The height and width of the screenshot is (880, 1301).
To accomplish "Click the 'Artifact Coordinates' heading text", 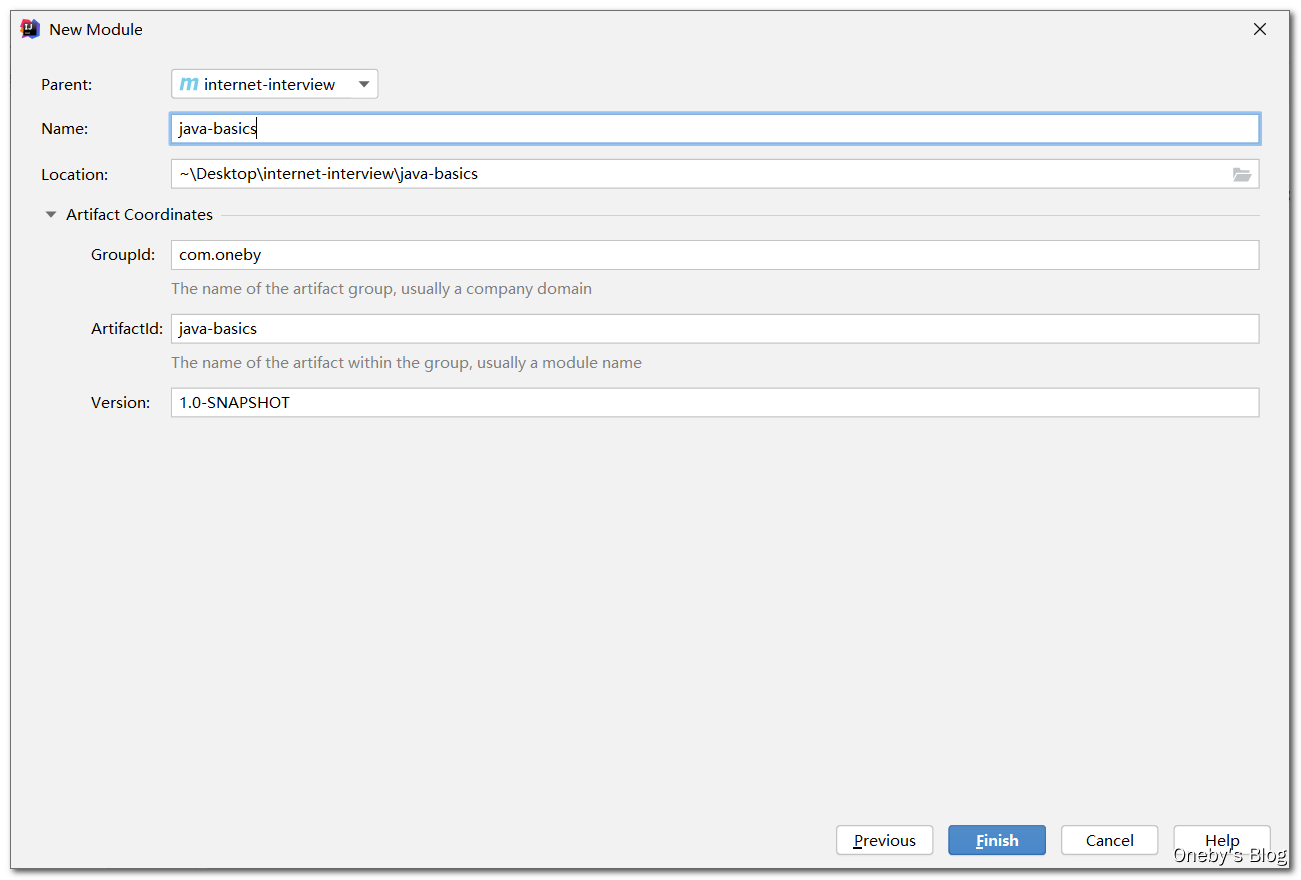I will [x=139, y=215].
